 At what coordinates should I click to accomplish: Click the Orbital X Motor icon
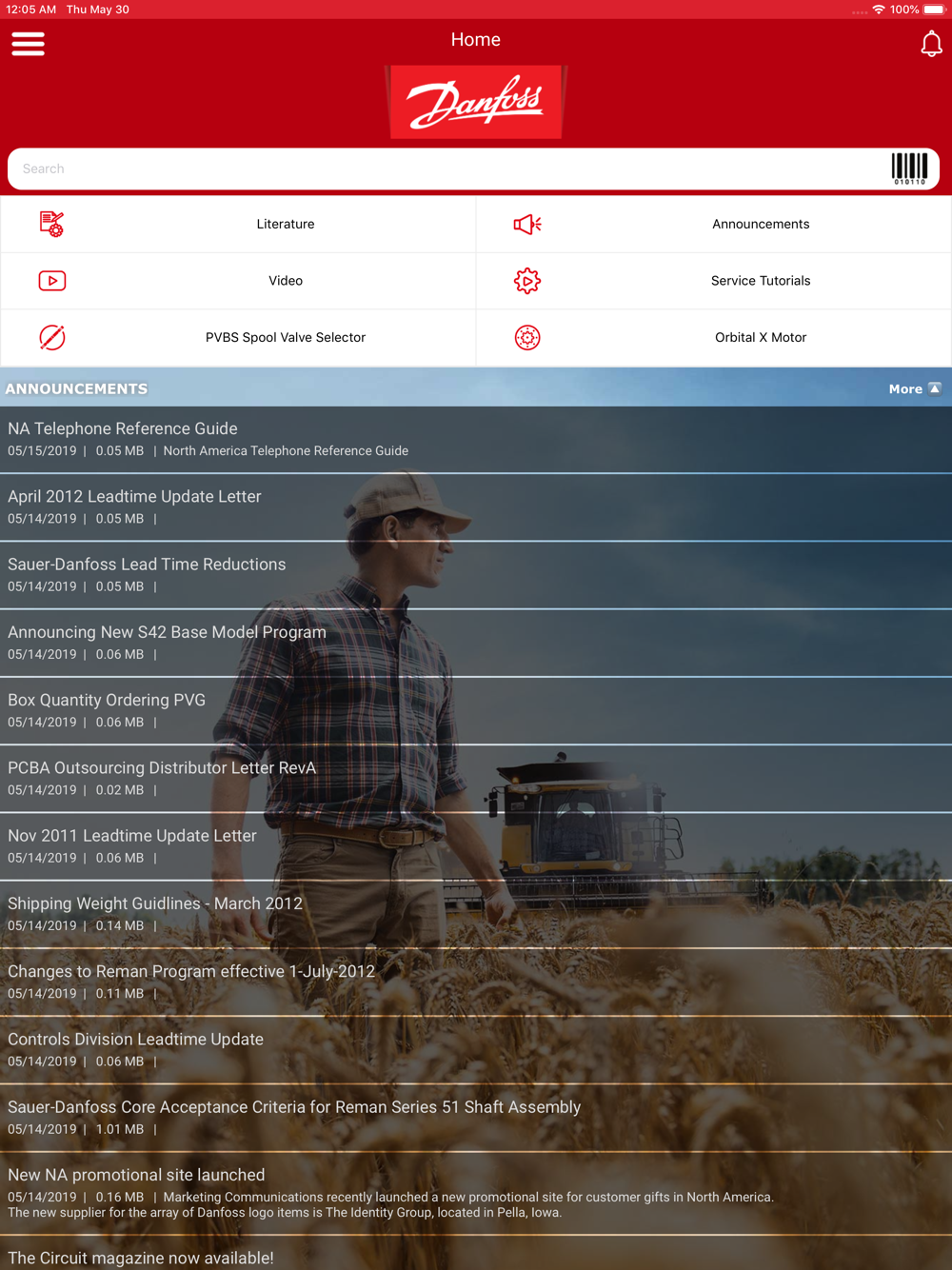pos(527,337)
